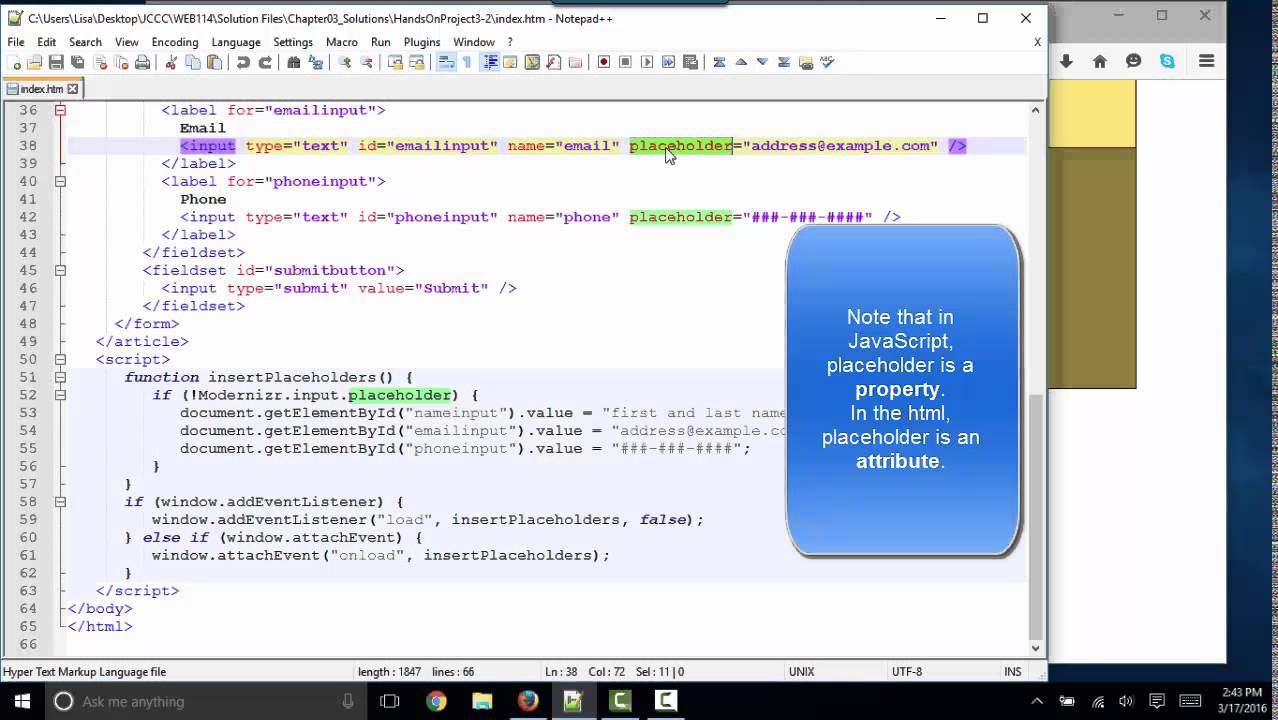Collapse if-block fold at line 52
Screen dimensions: 1278x720
(x=60, y=395)
